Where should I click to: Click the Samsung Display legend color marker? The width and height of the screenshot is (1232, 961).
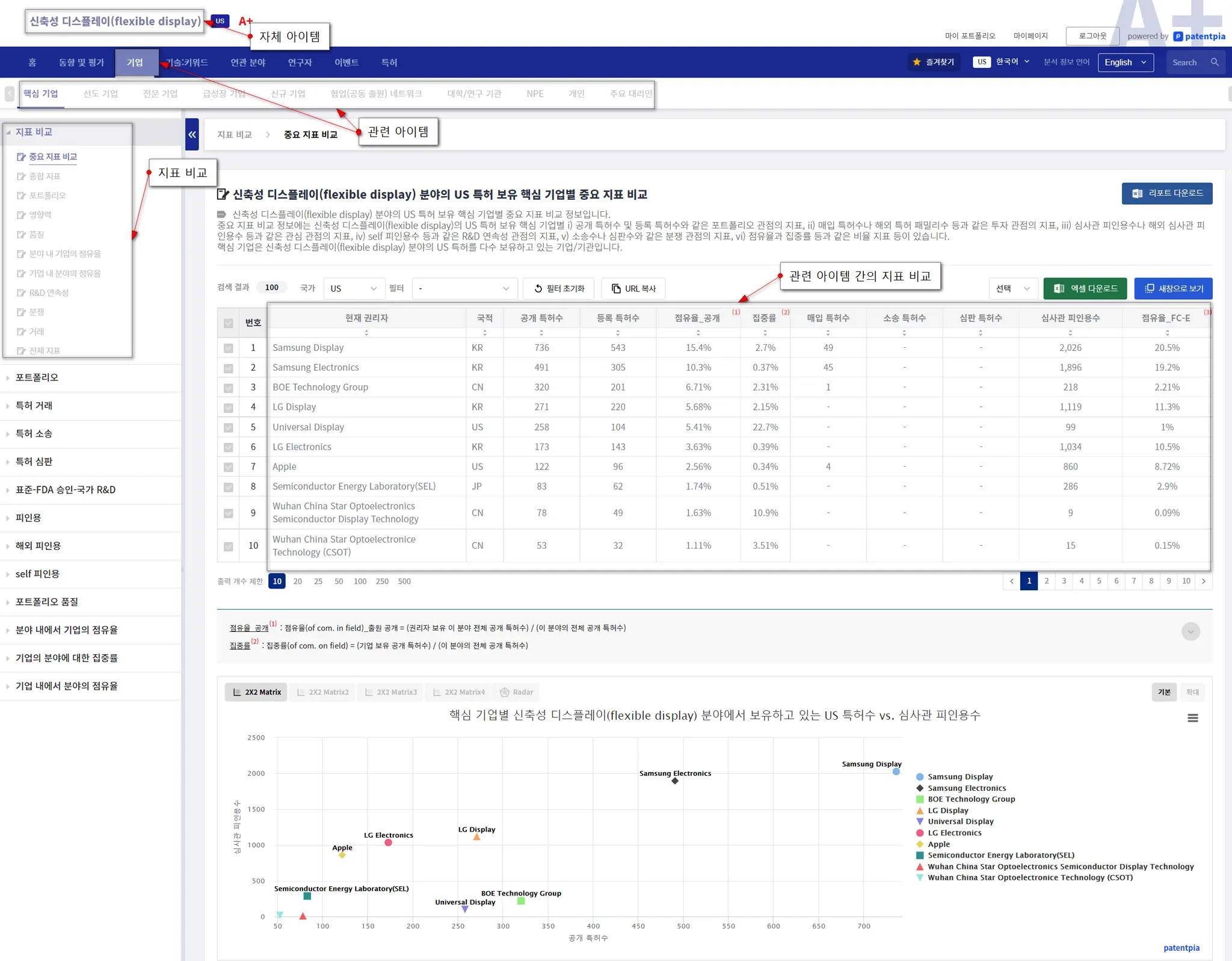pyautogui.click(x=919, y=777)
